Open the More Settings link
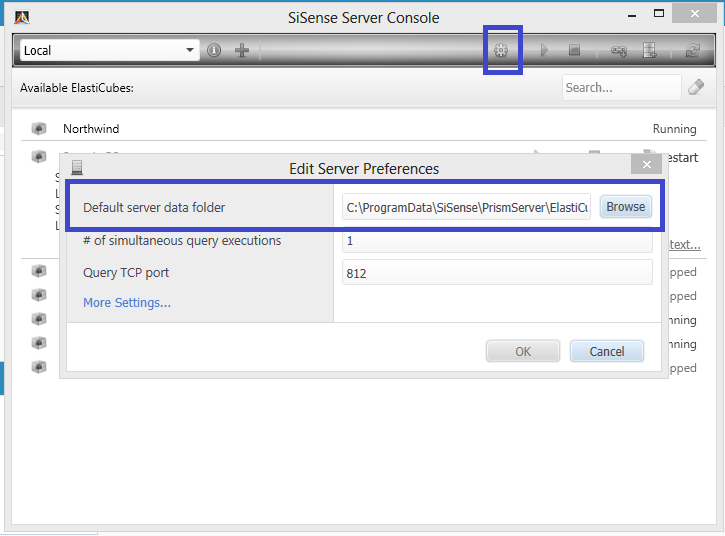 tap(127, 302)
